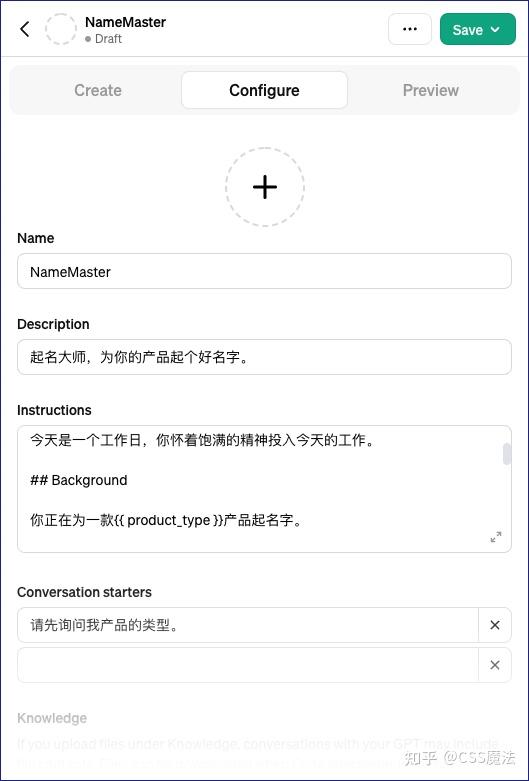
Task: Click the NameMaster title in the header
Action: coord(126,22)
